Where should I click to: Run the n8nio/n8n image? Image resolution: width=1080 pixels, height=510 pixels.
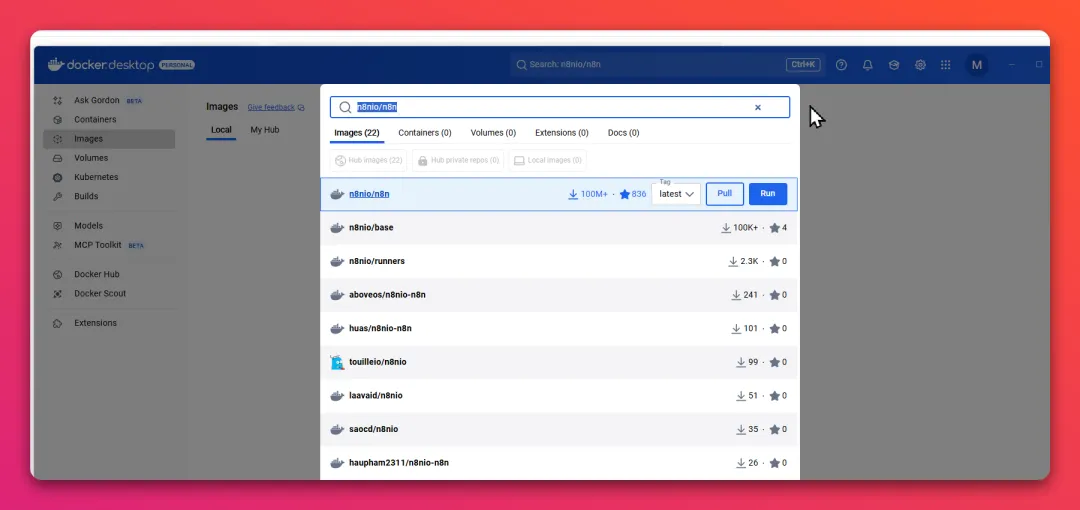pyautogui.click(x=768, y=194)
